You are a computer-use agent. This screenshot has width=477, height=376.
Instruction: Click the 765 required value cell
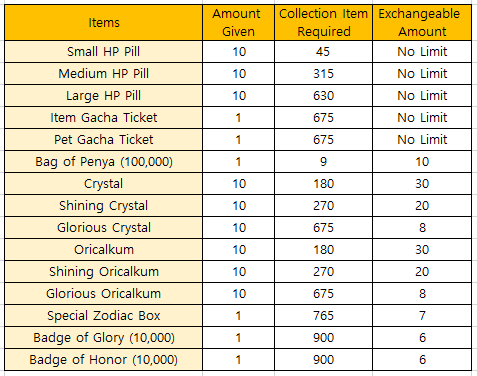323,316
